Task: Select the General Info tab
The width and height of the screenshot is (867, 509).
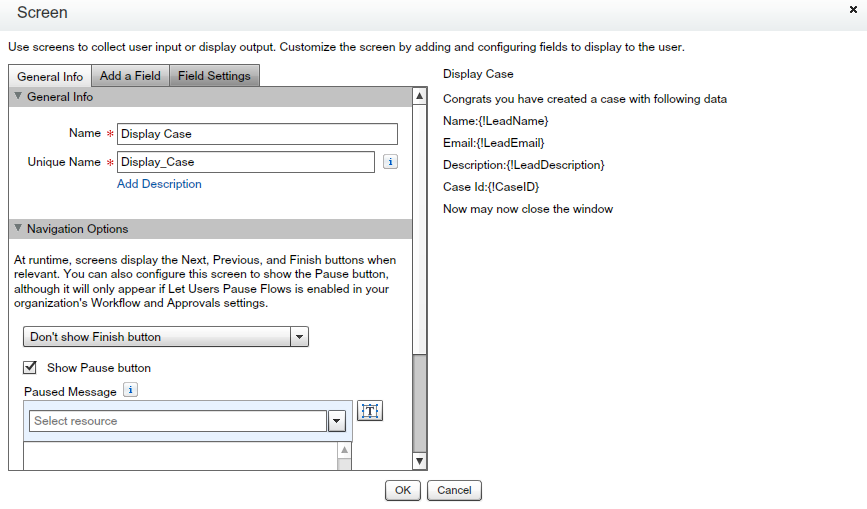Action: tap(50, 76)
